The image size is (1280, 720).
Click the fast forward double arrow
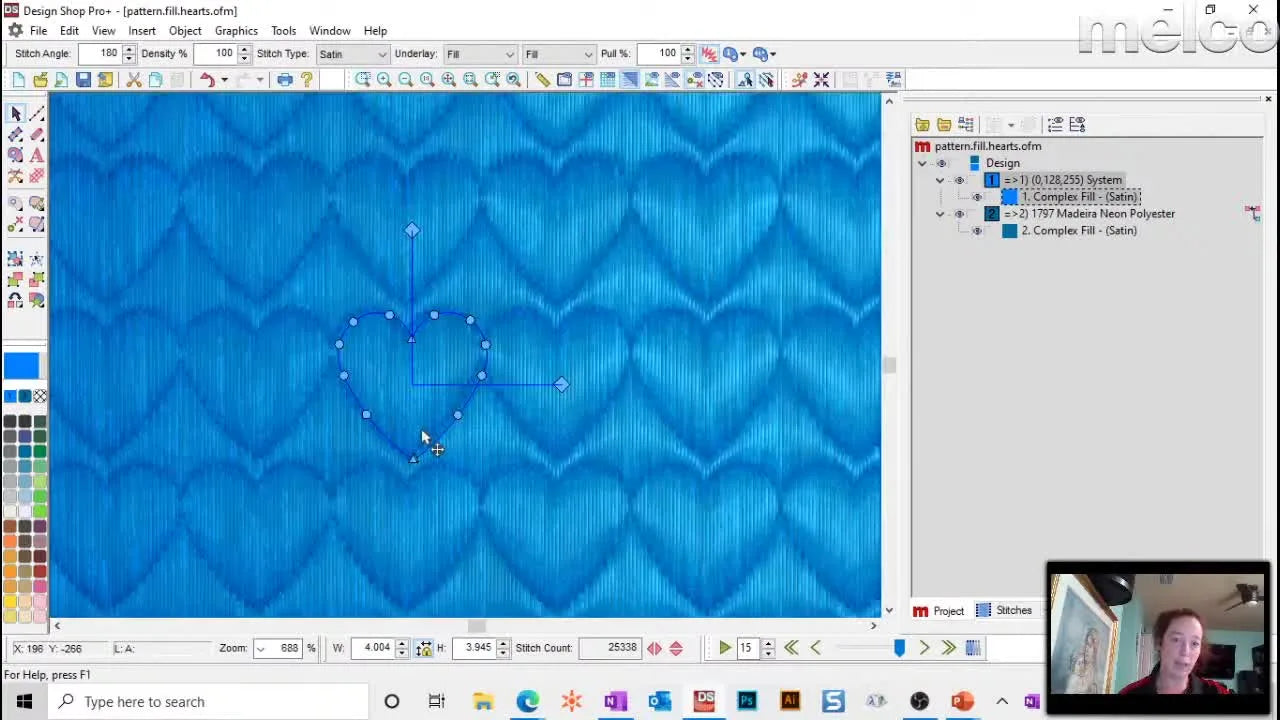pyautogui.click(x=948, y=648)
